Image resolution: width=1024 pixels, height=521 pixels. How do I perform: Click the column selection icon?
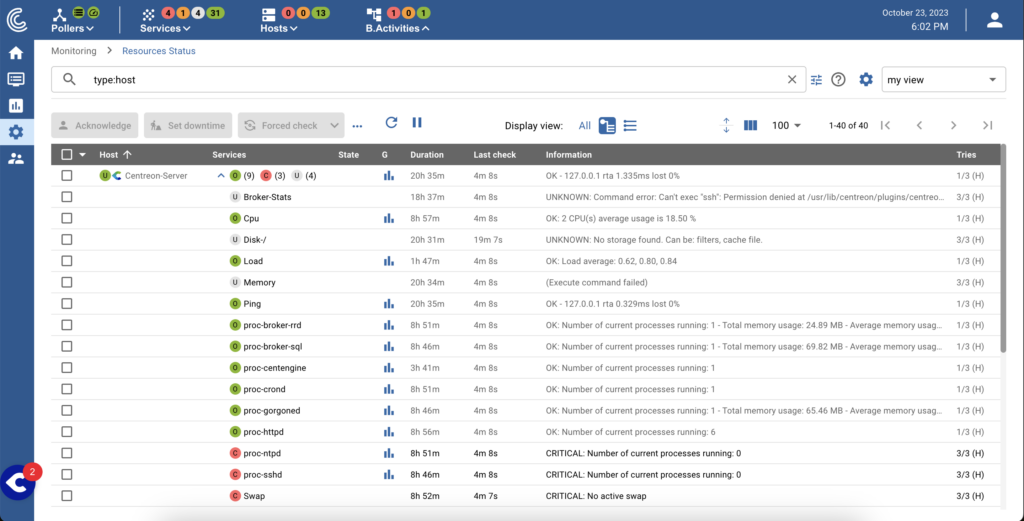tap(751, 125)
